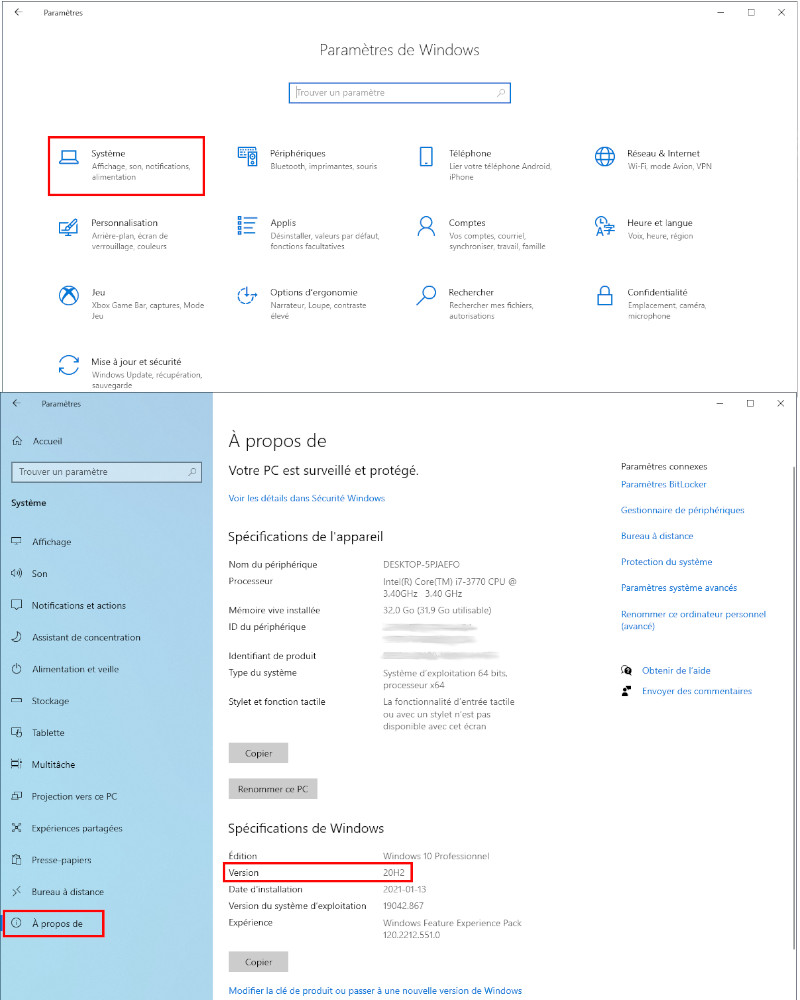The width and height of the screenshot is (800, 1000).
Task: Click the Stockage drive icon
Action: 17,700
